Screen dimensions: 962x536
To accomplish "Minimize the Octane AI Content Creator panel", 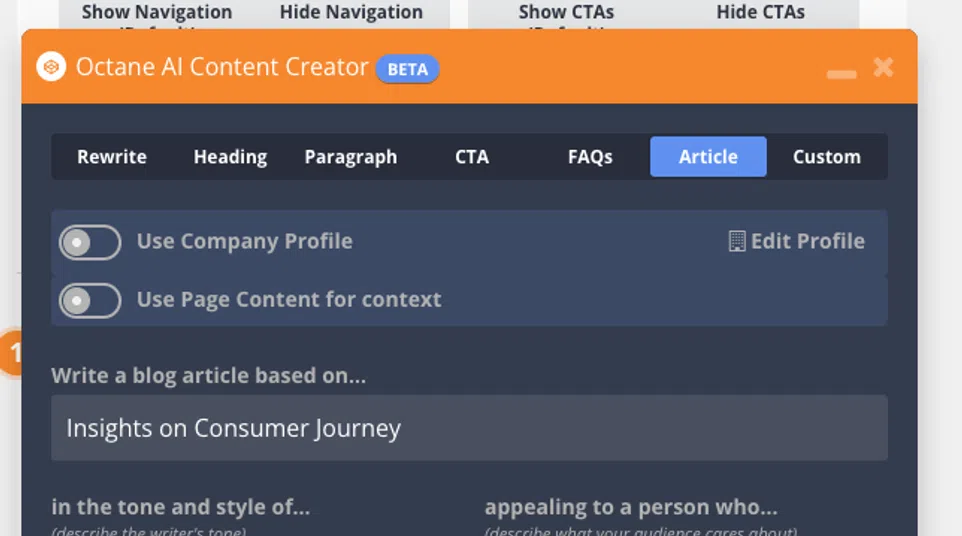I will click(841, 74).
